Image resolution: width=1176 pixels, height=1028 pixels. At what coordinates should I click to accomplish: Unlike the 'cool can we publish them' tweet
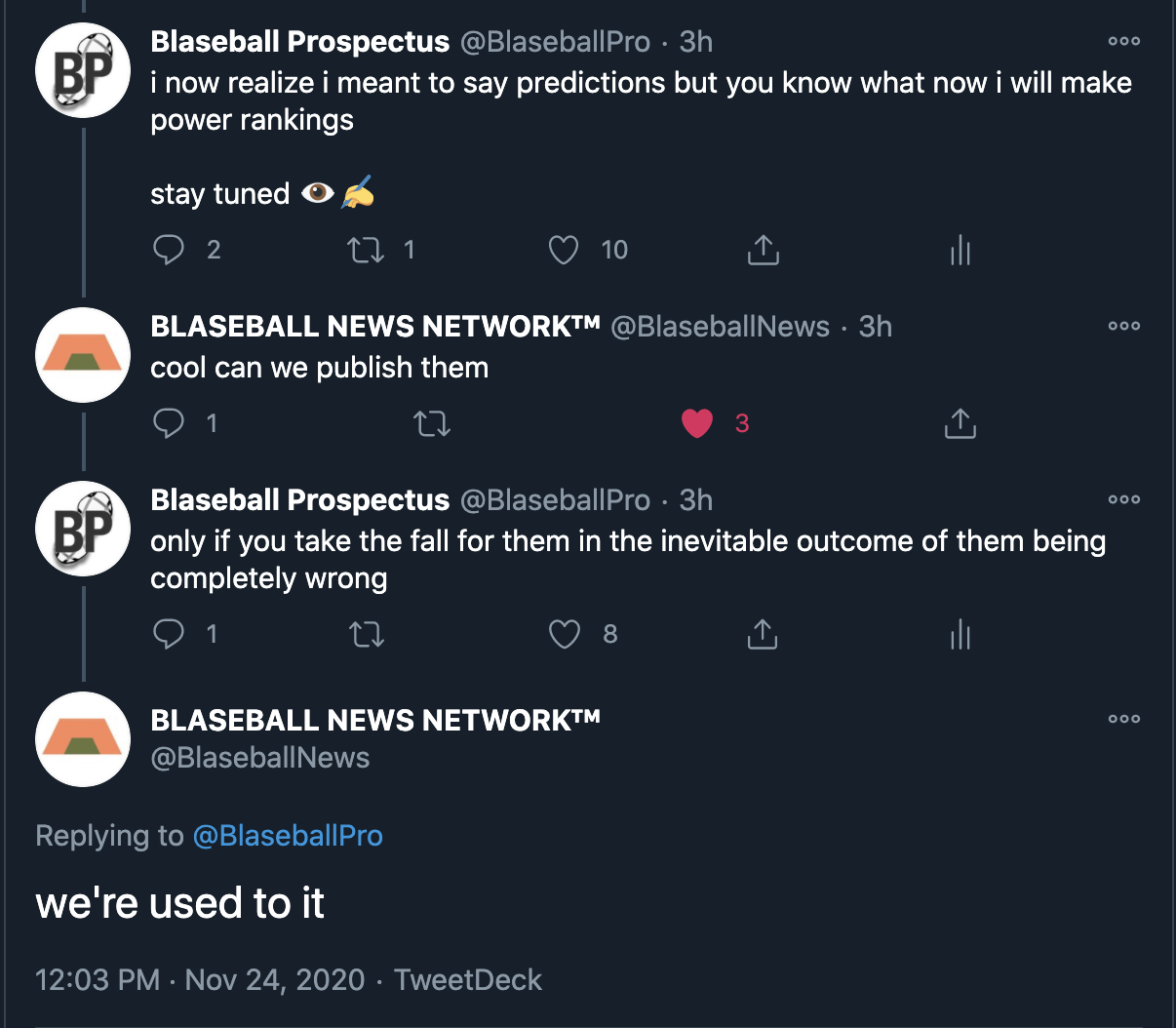click(696, 423)
